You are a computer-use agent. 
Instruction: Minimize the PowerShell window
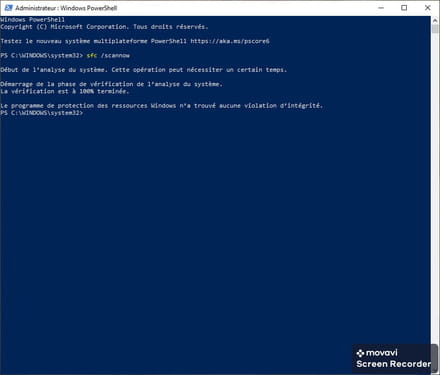[x=381, y=8]
